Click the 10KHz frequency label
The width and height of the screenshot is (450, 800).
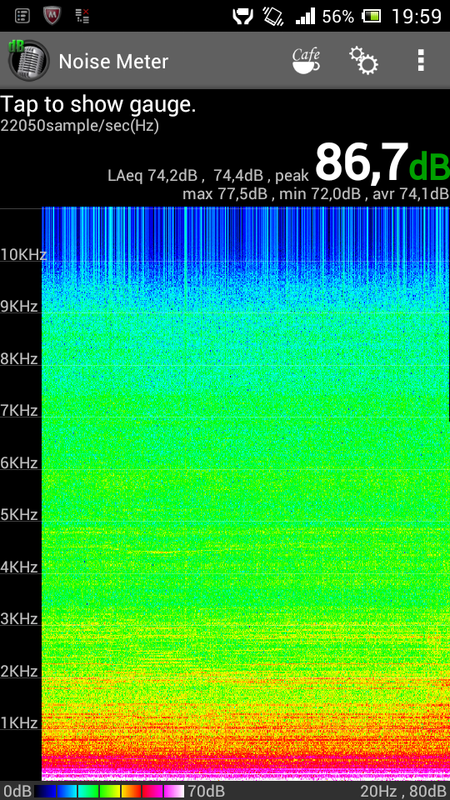tap(23, 254)
